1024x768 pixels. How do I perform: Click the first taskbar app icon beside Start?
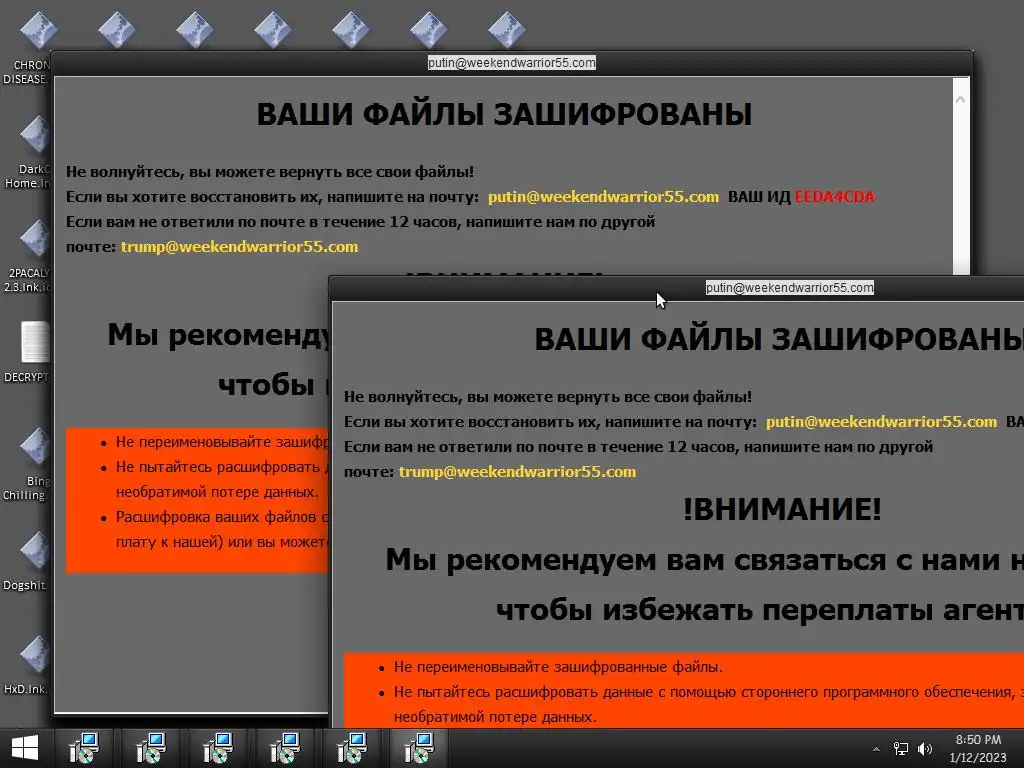pos(84,748)
